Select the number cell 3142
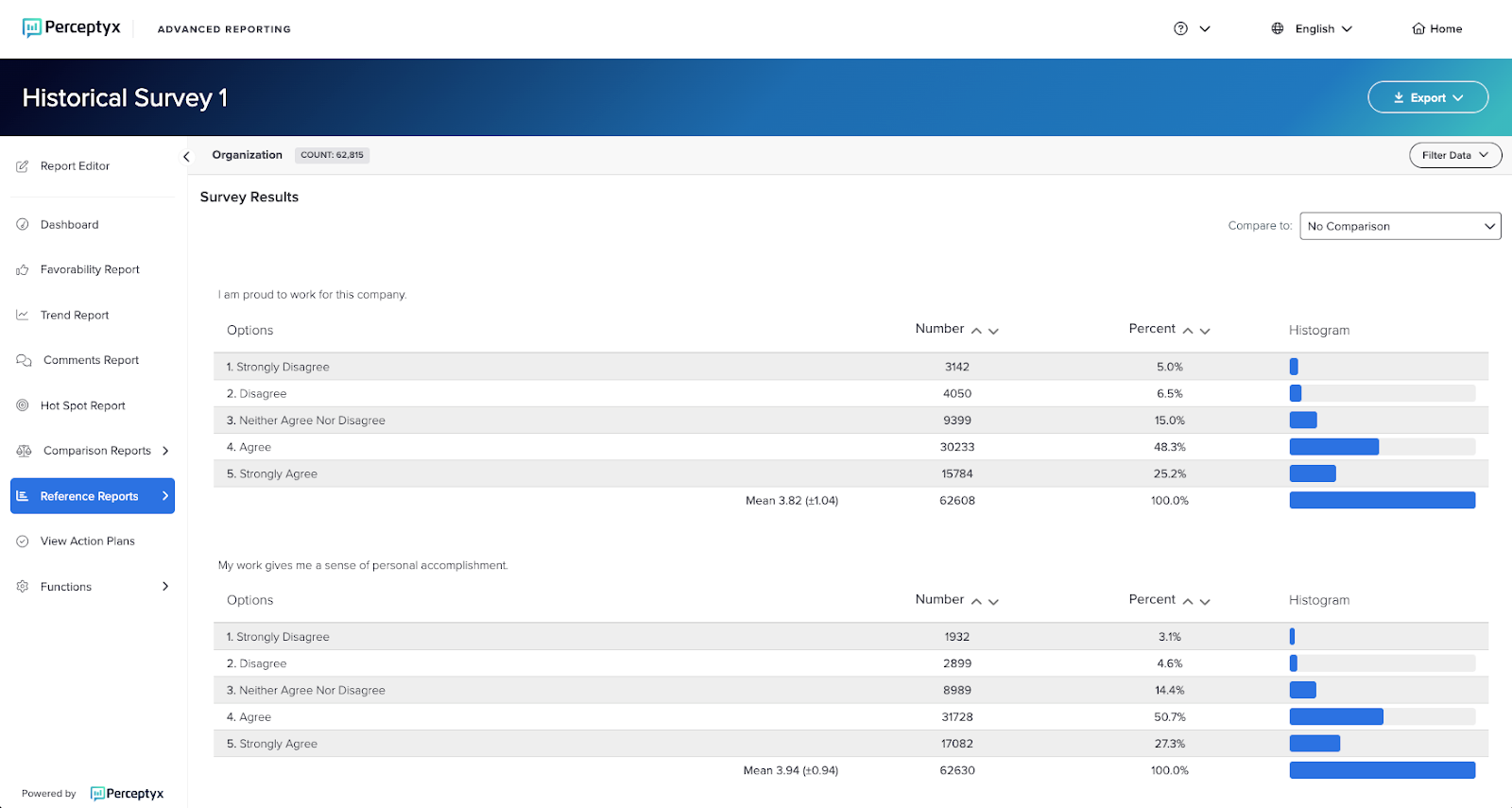 pyautogui.click(x=957, y=367)
